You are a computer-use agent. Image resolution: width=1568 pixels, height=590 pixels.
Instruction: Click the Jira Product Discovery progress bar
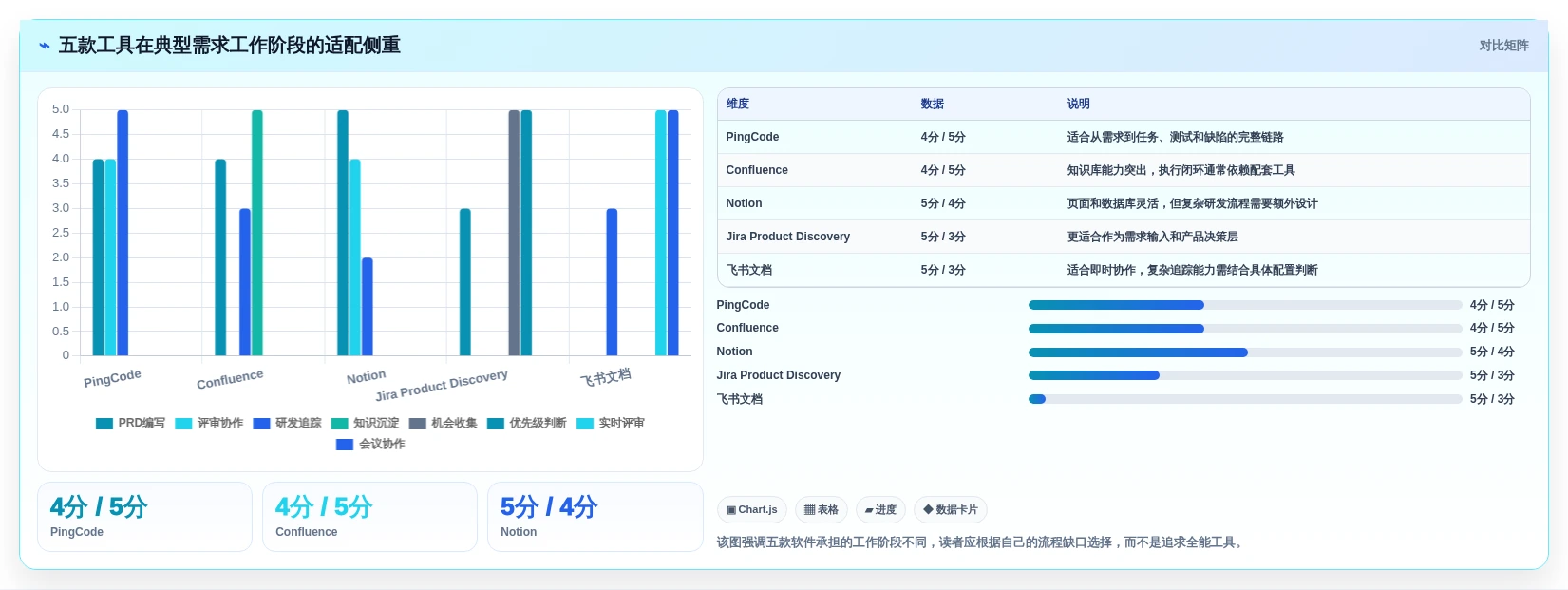[x=1245, y=375]
